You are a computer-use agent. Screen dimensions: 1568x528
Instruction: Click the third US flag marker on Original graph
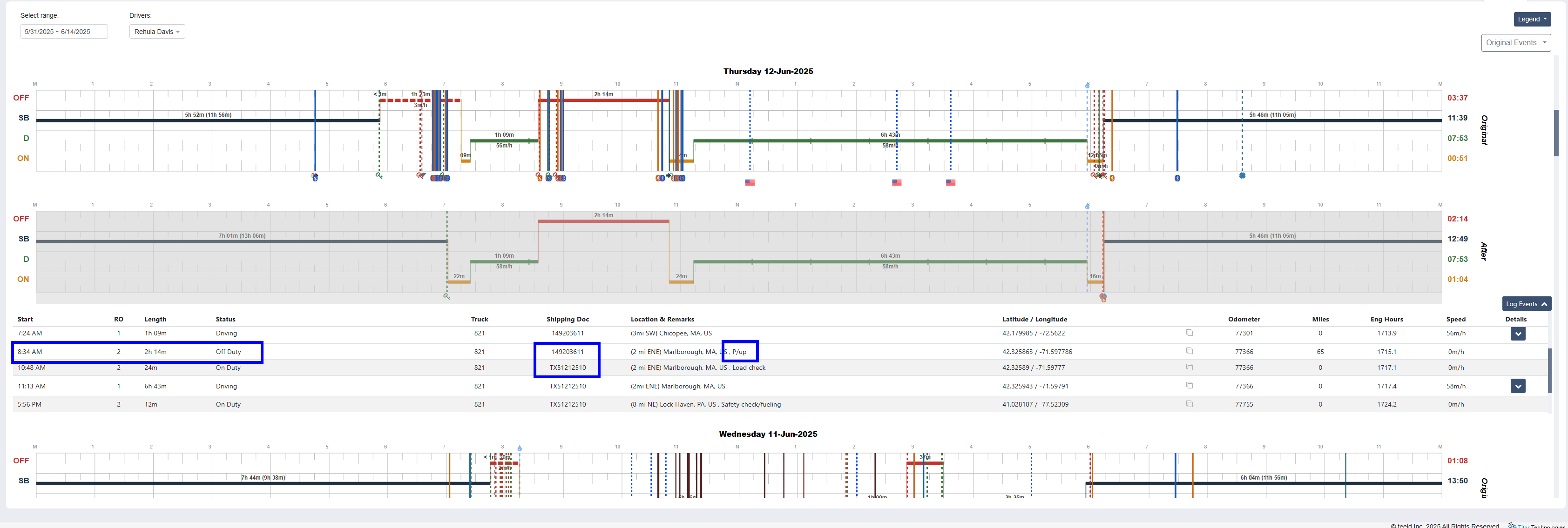(950, 182)
